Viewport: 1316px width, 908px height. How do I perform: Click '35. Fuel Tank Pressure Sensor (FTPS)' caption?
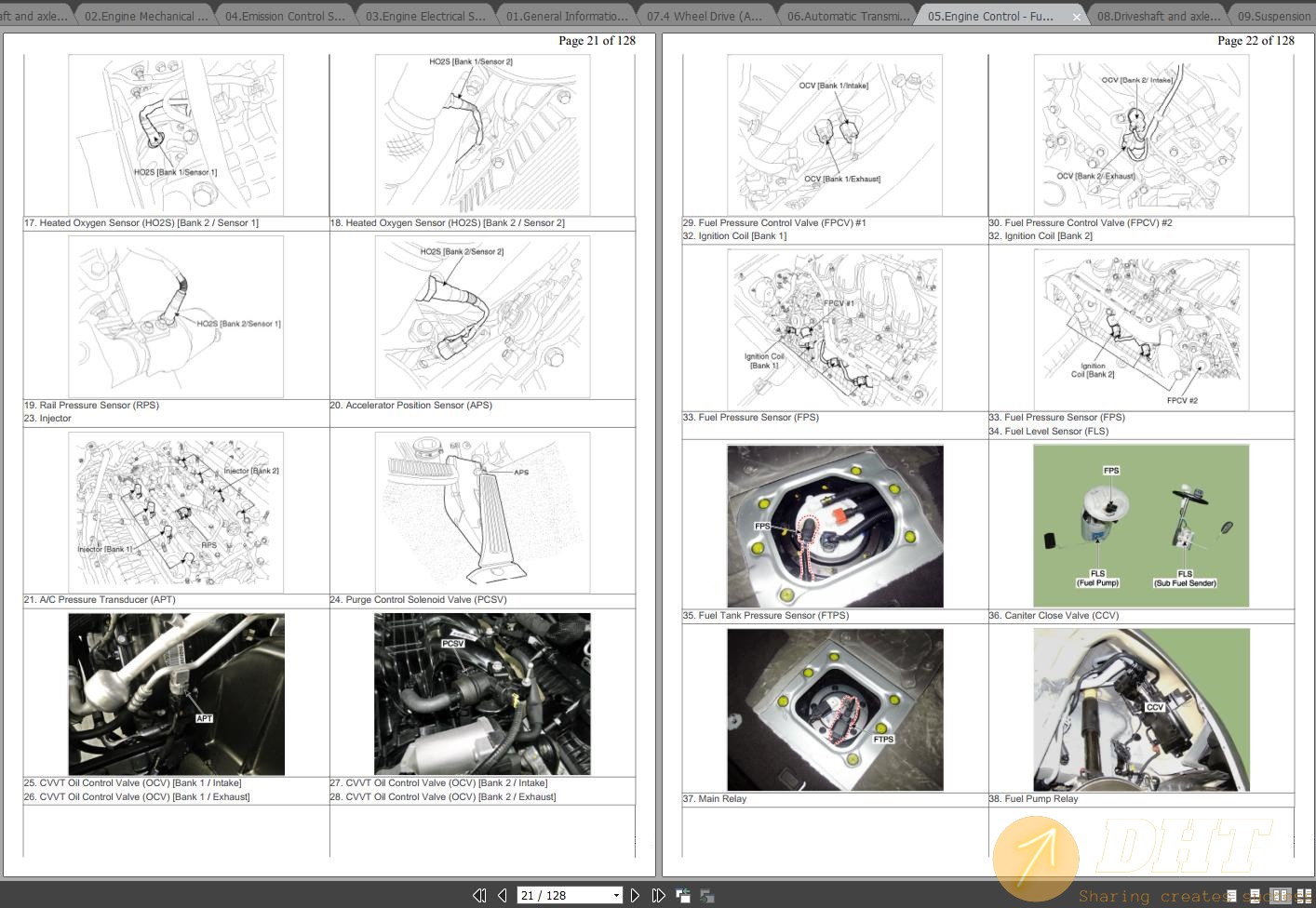[x=766, y=616]
